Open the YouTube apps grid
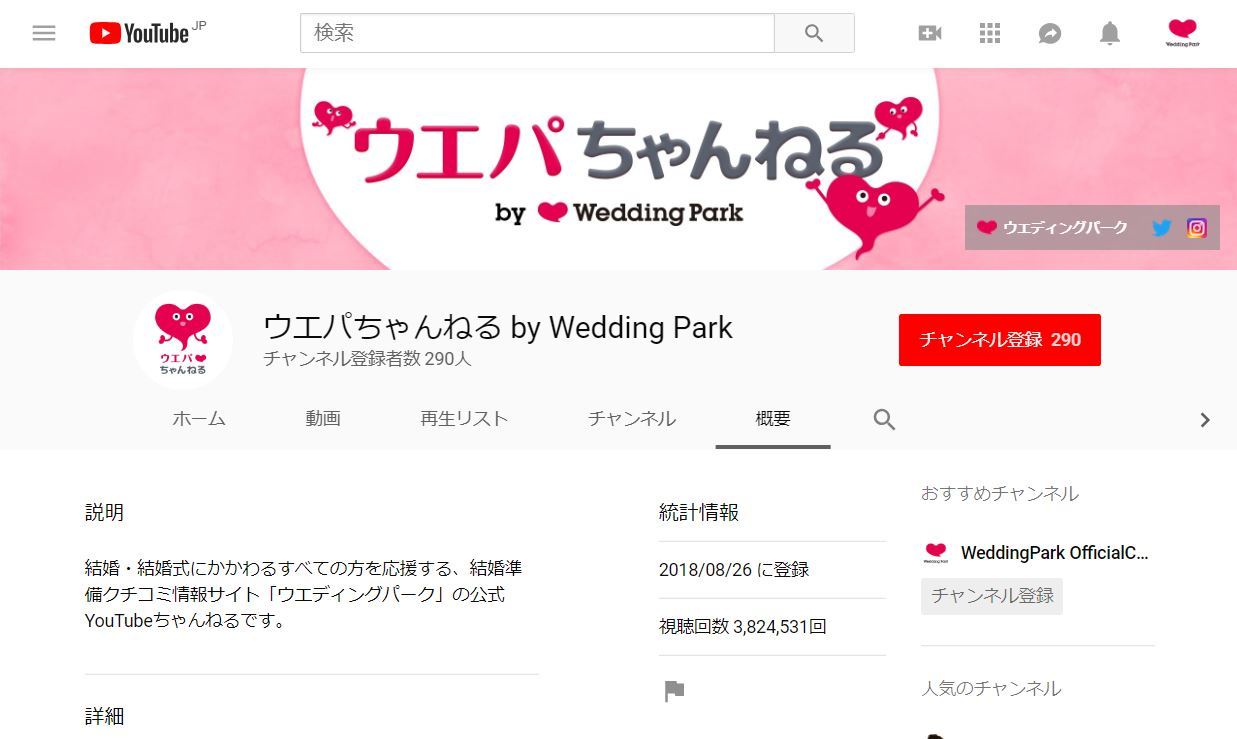1237x739 pixels. (990, 33)
